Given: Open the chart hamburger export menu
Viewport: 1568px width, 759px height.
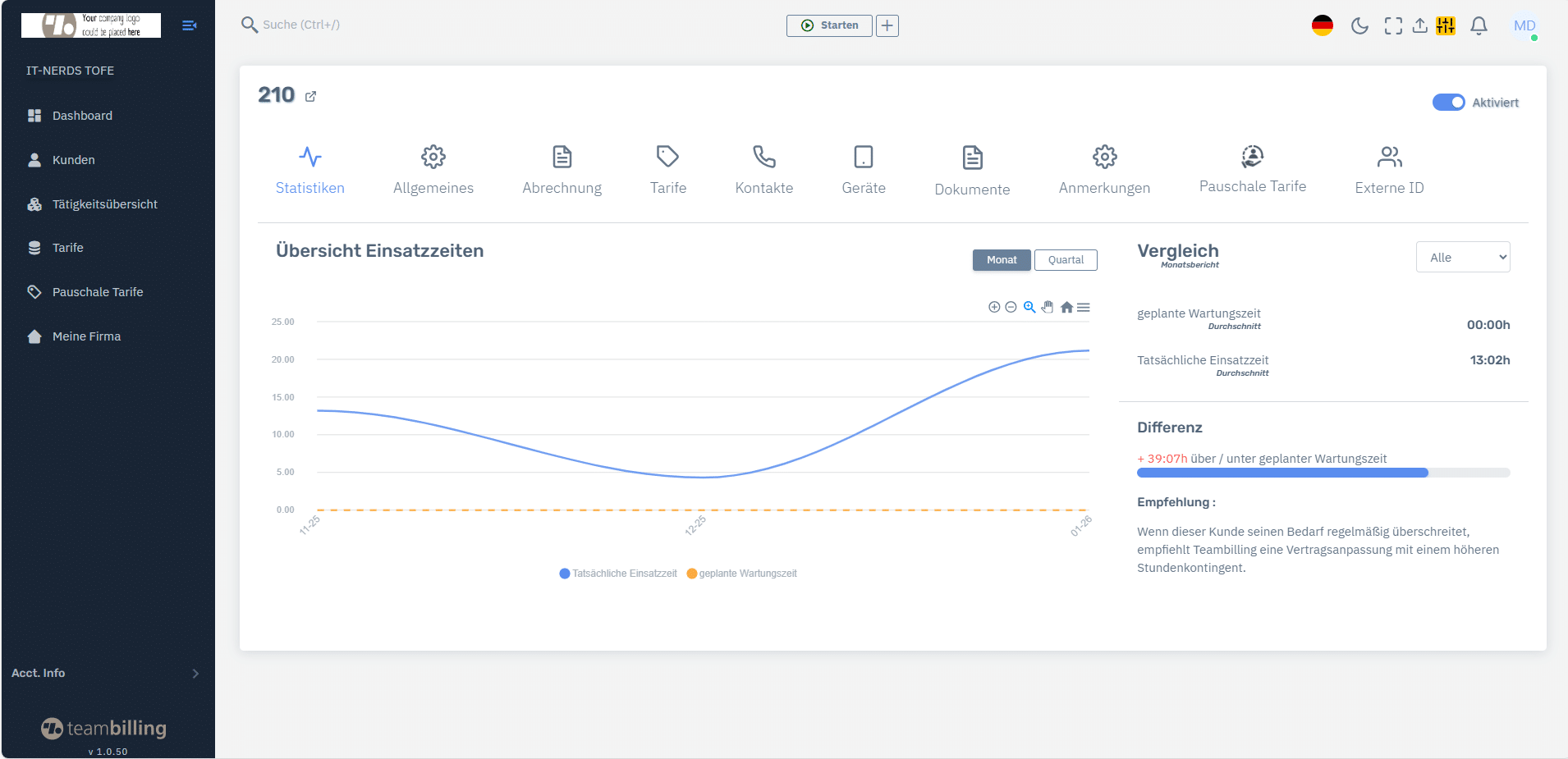Looking at the screenshot, I should point(1084,307).
